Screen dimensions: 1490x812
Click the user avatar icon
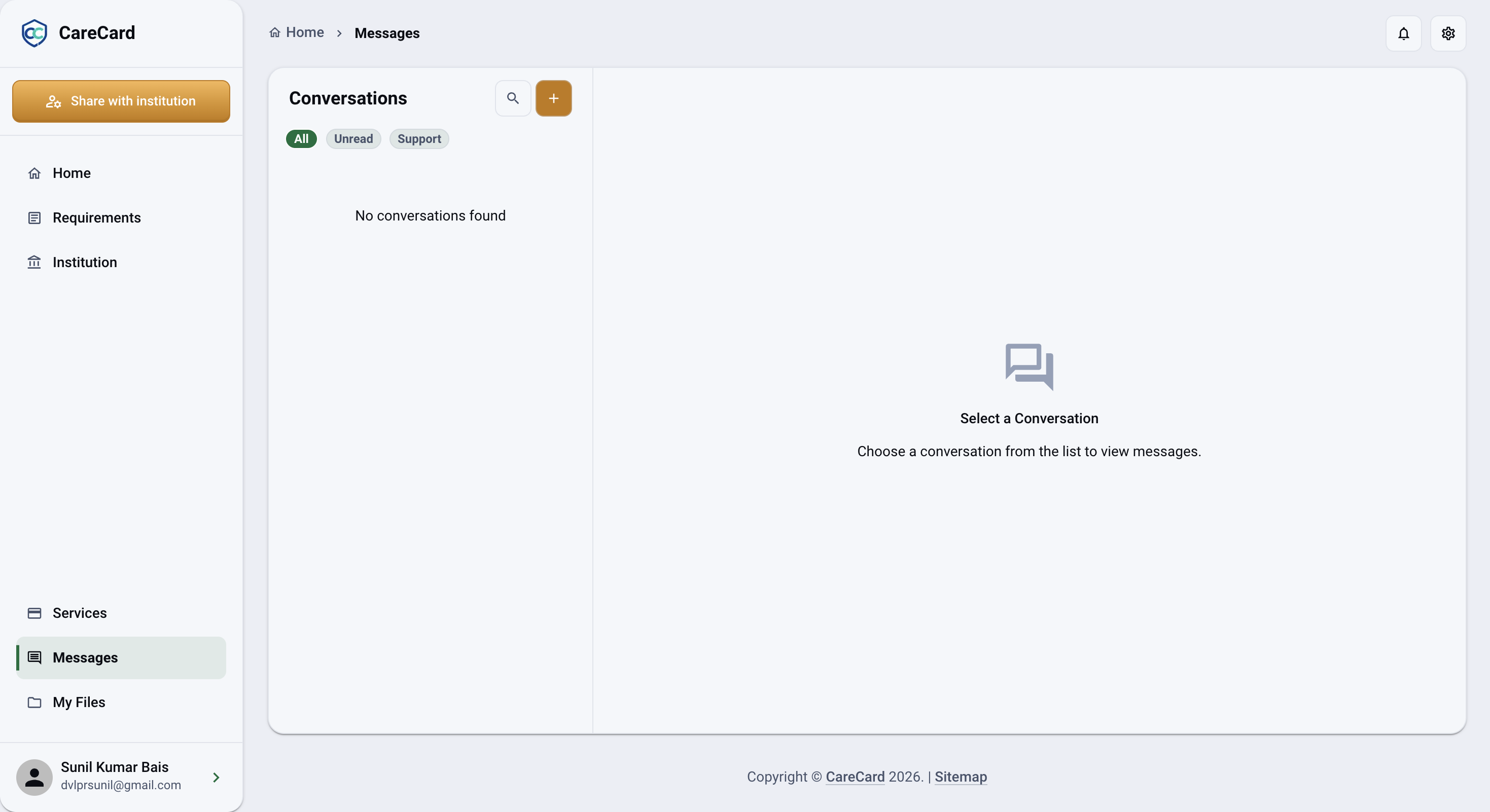point(34,778)
